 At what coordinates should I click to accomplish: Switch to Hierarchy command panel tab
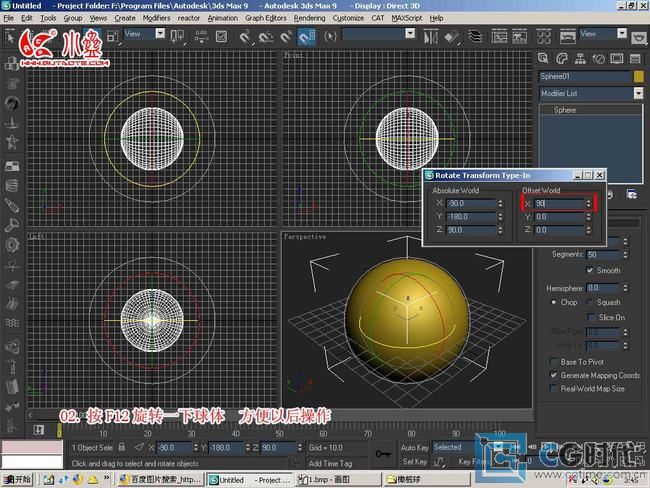click(580, 58)
